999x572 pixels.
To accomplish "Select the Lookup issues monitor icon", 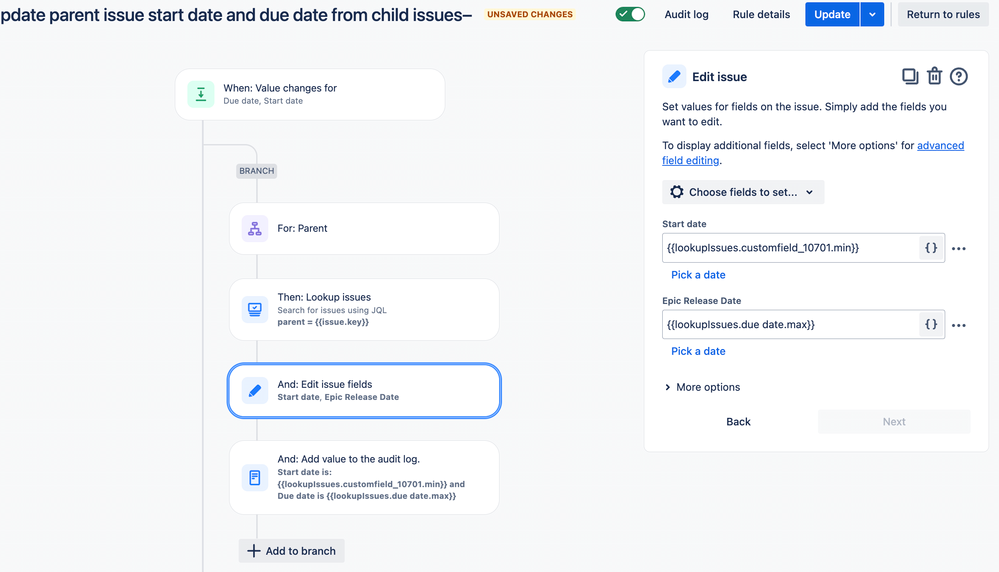I will [x=254, y=310].
